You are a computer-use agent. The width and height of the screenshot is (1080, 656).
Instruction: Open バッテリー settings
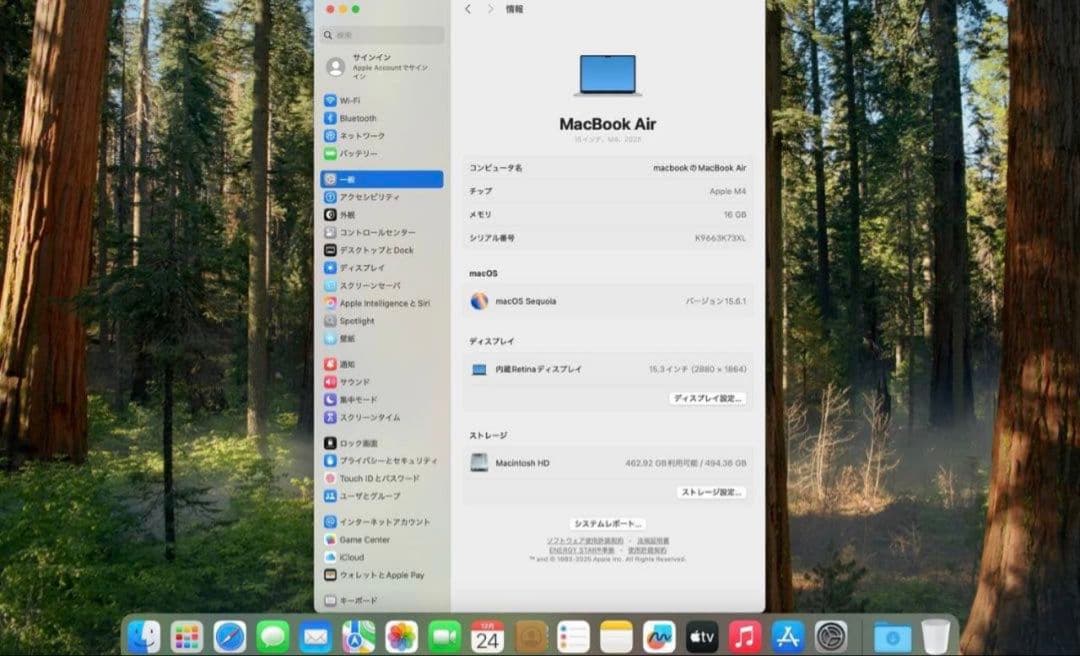click(360, 153)
